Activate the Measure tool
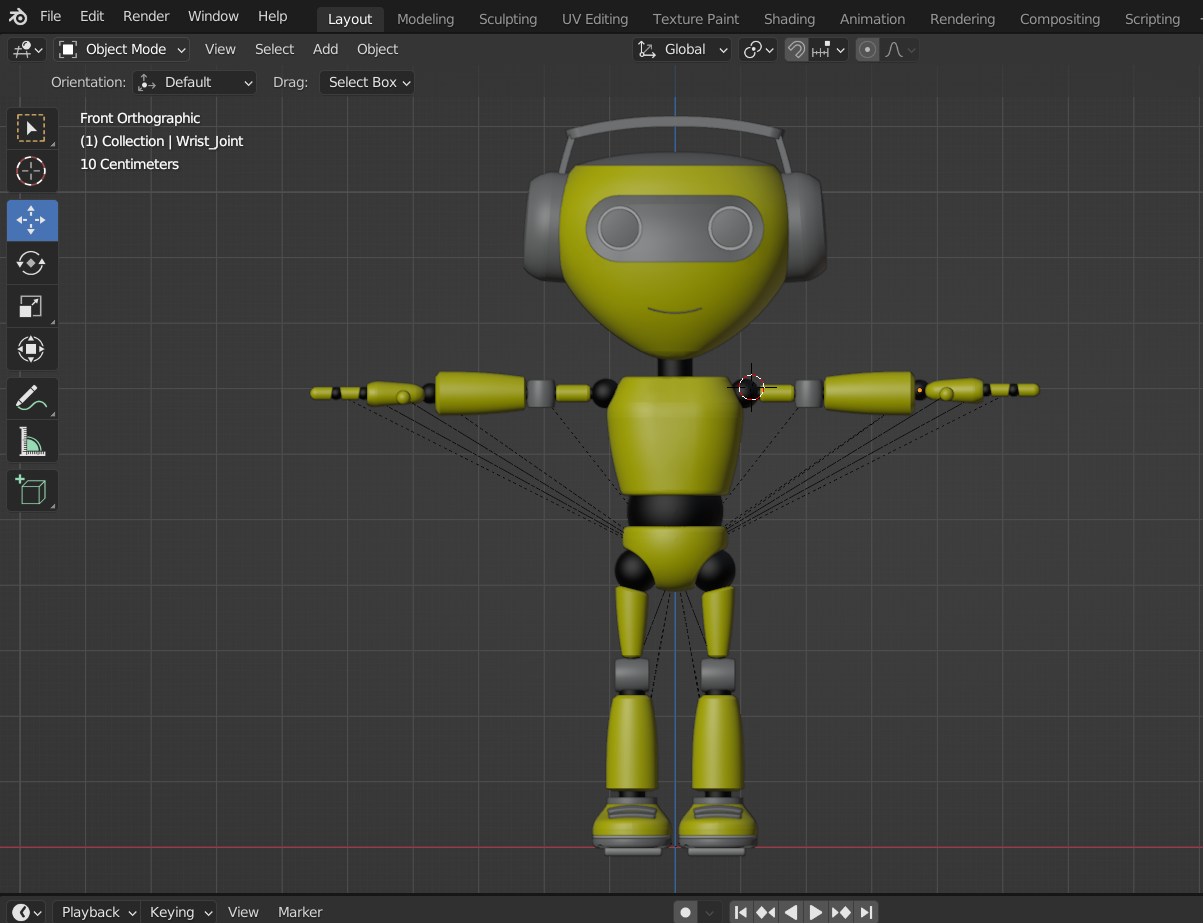This screenshot has width=1203, height=923. tap(31, 442)
